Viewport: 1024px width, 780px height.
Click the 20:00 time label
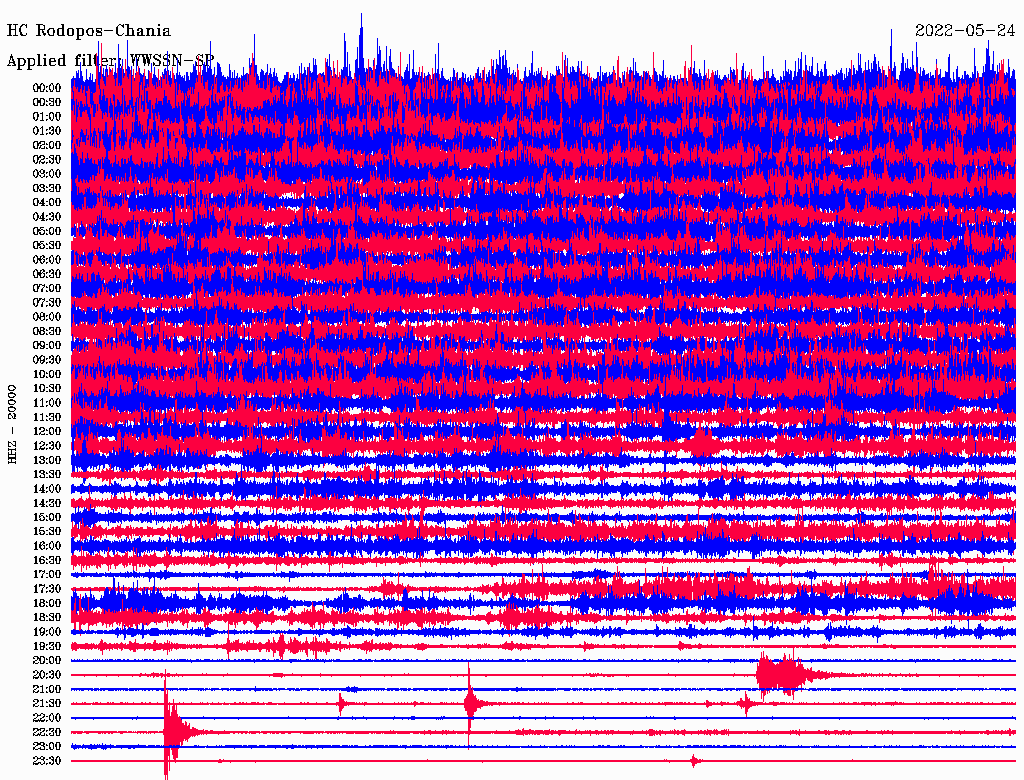point(47,660)
